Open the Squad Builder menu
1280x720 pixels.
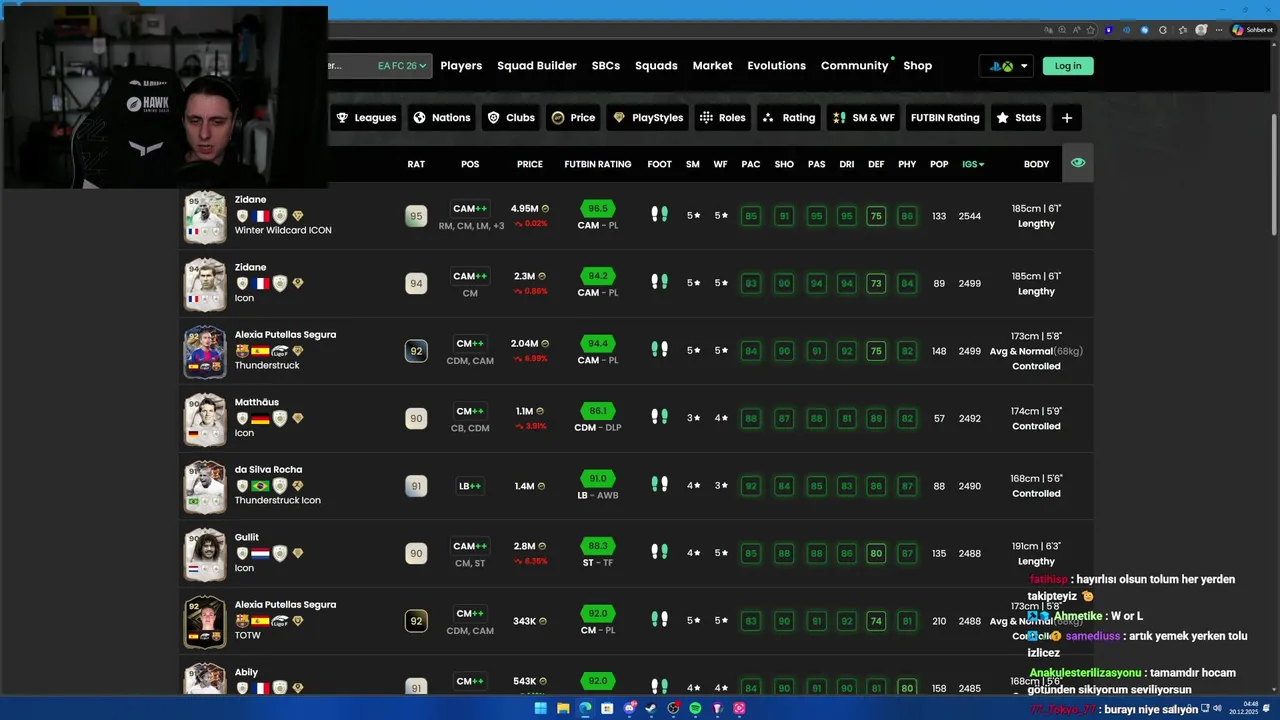click(537, 66)
